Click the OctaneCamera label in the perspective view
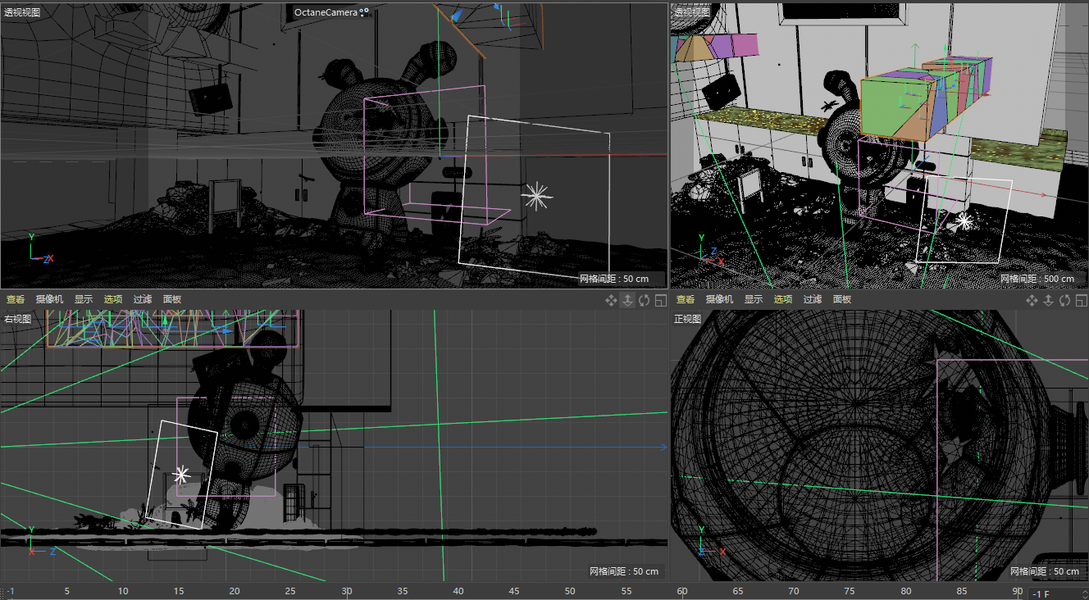 click(x=325, y=12)
